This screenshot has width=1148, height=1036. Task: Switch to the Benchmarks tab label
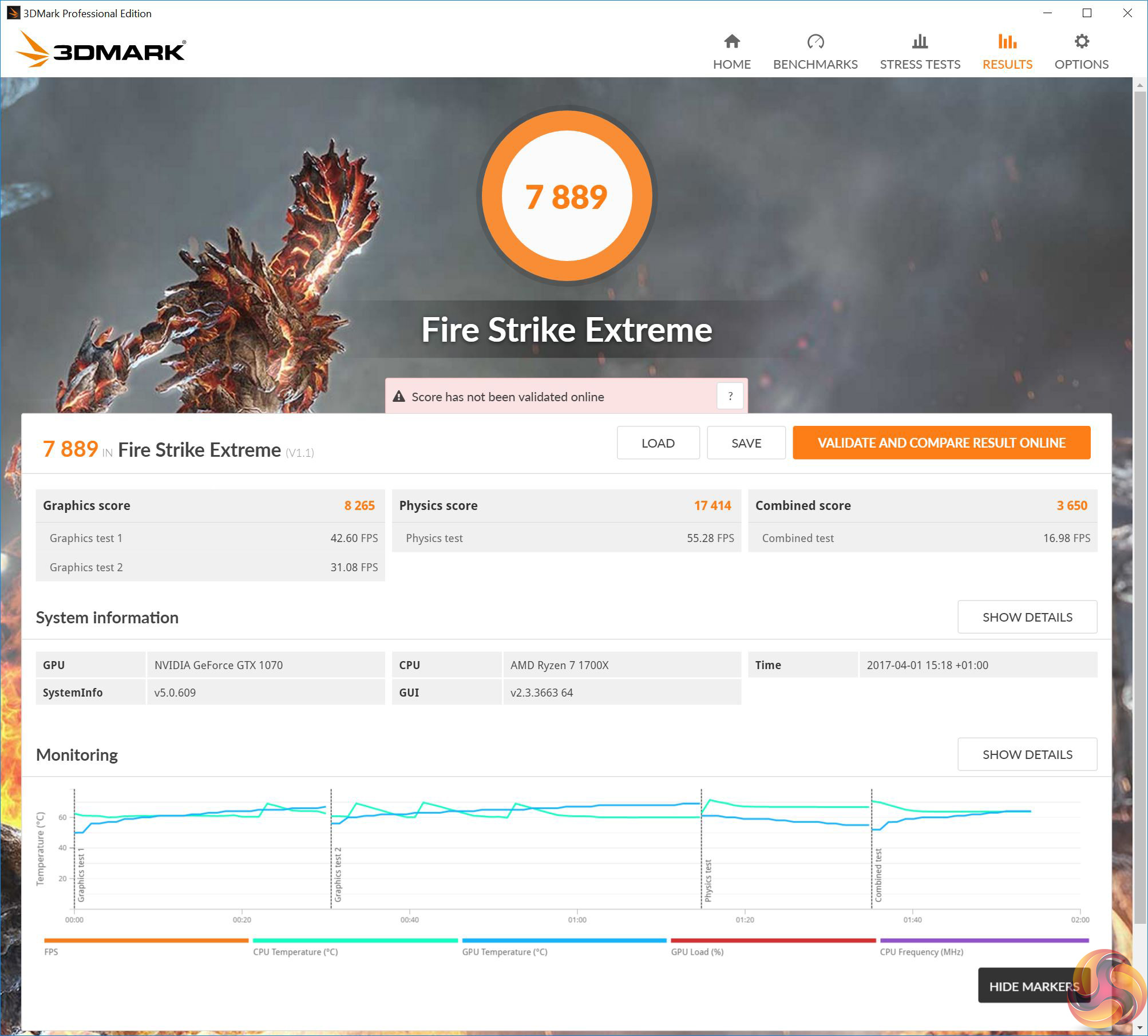pos(815,64)
